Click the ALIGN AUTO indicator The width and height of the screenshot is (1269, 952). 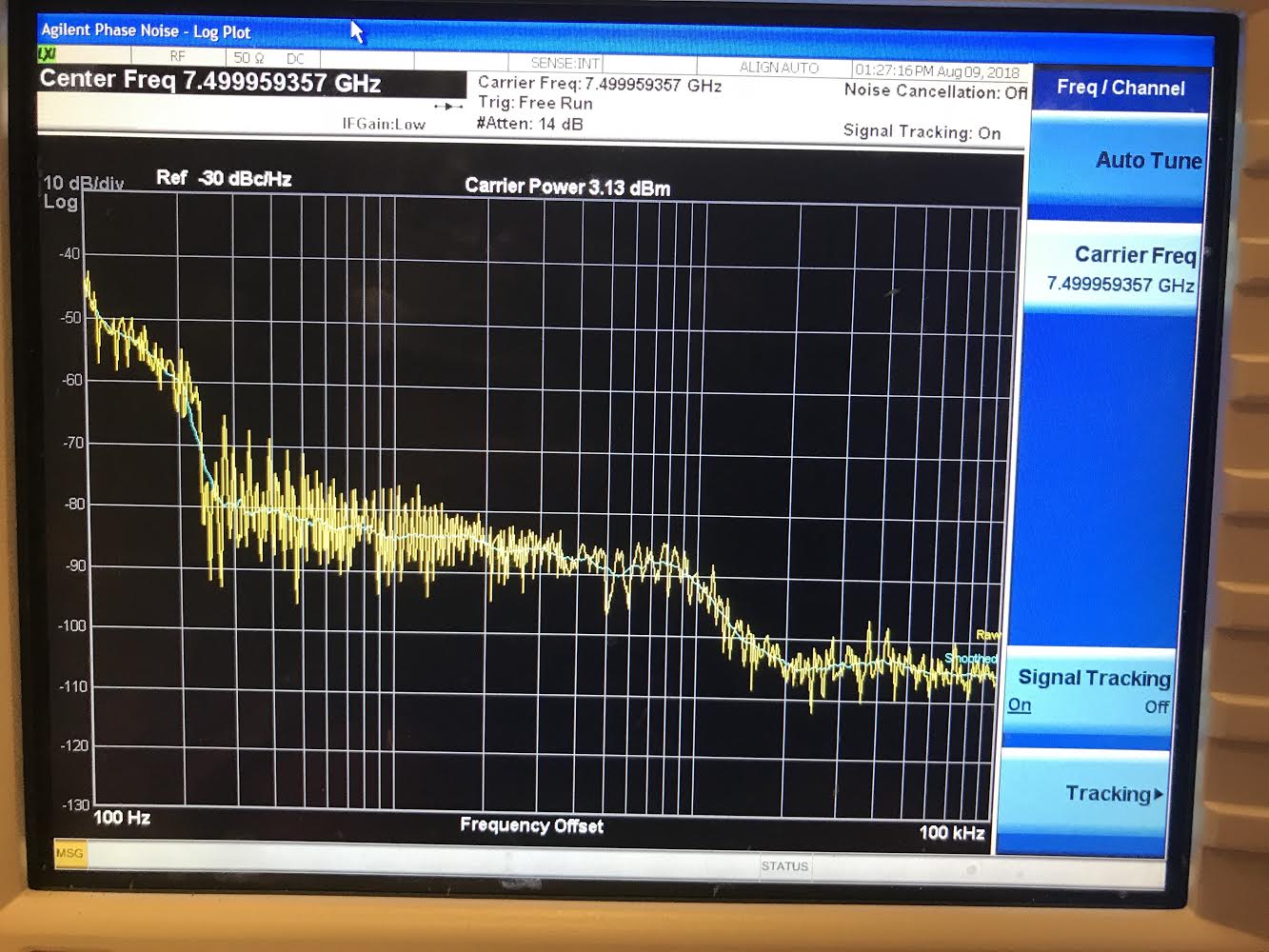pos(779,68)
